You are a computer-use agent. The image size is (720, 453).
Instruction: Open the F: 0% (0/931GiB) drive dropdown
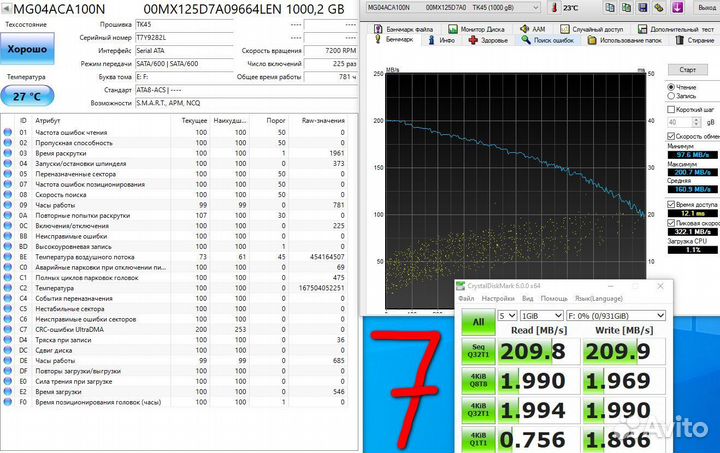[x=616, y=316]
